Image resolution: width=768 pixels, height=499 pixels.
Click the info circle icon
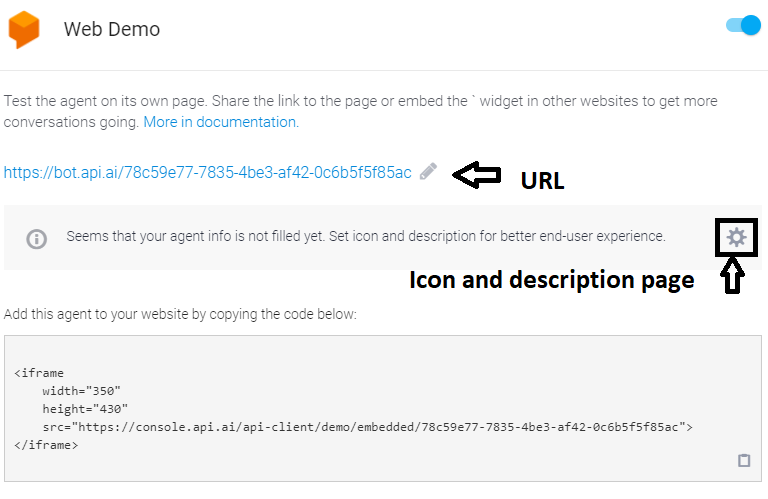pyautogui.click(x=36, y=239)
